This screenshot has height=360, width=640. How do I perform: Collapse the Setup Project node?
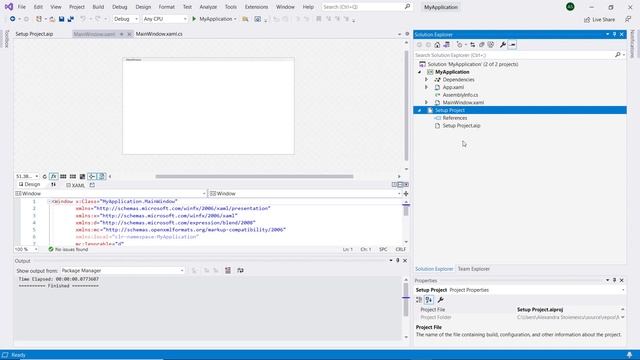420,110
